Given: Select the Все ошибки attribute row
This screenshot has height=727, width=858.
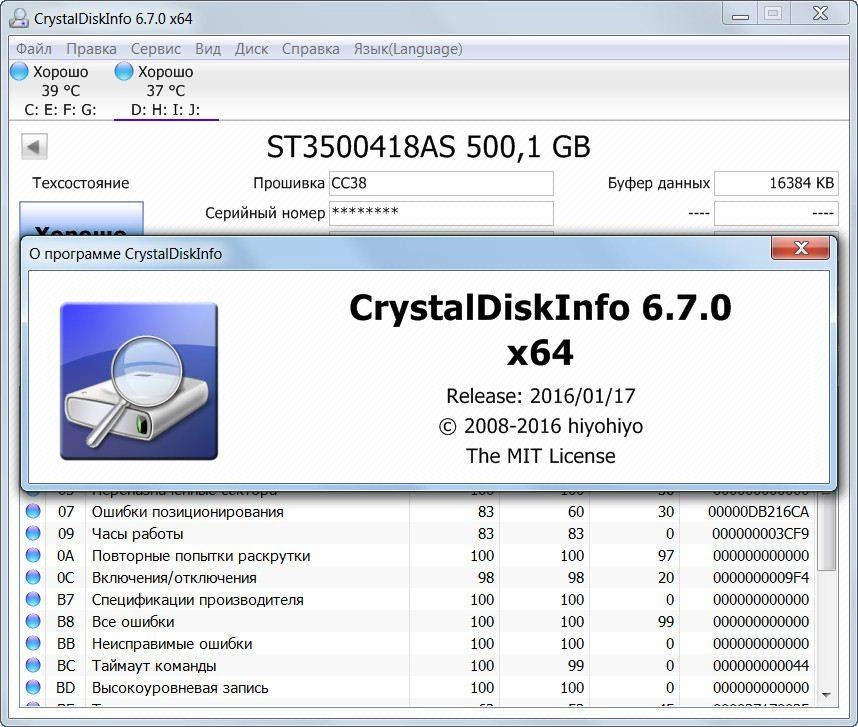Looking at the screenshot, I should tap(418, 621).
